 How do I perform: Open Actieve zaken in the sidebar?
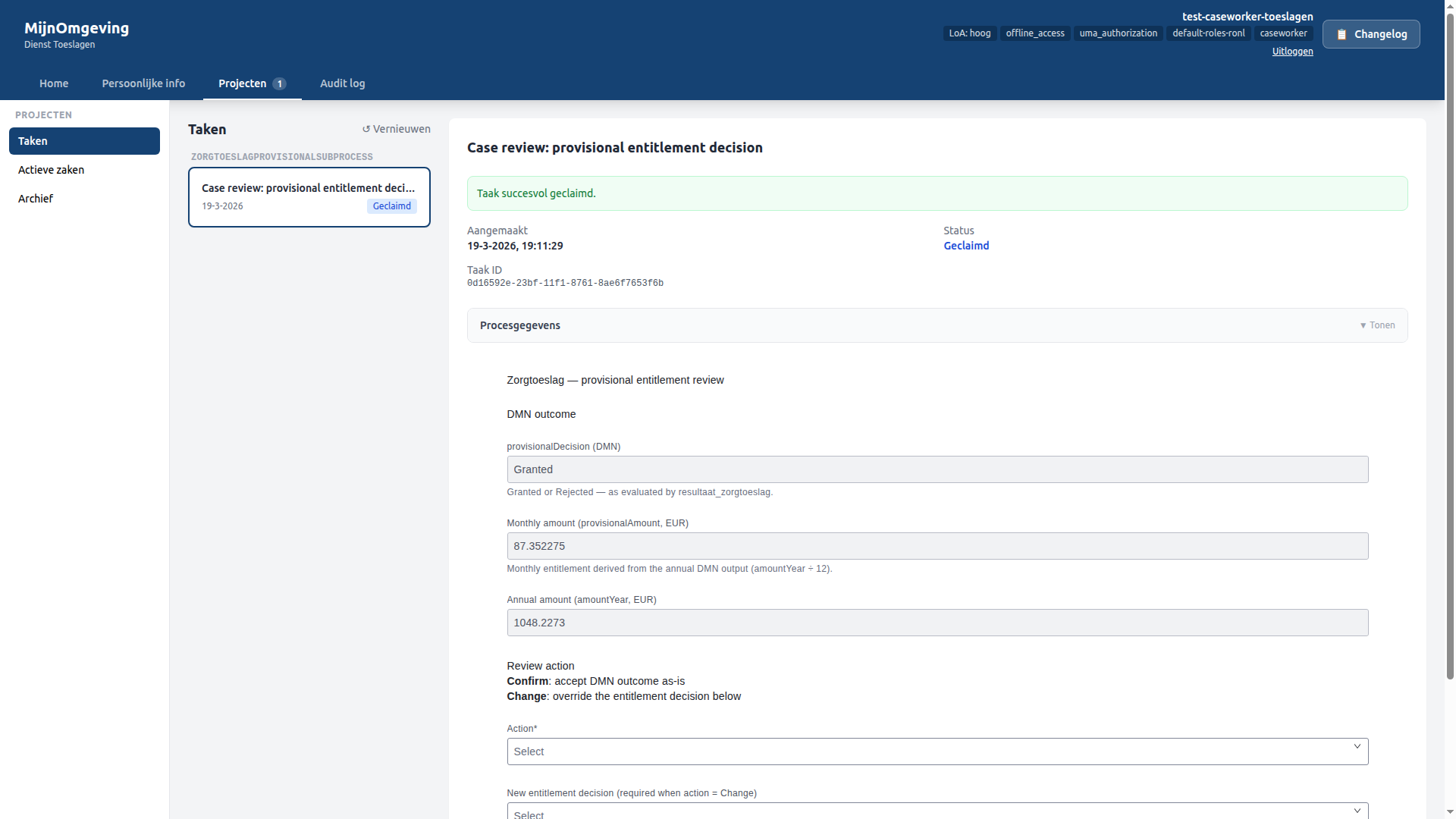coord(51,170)
